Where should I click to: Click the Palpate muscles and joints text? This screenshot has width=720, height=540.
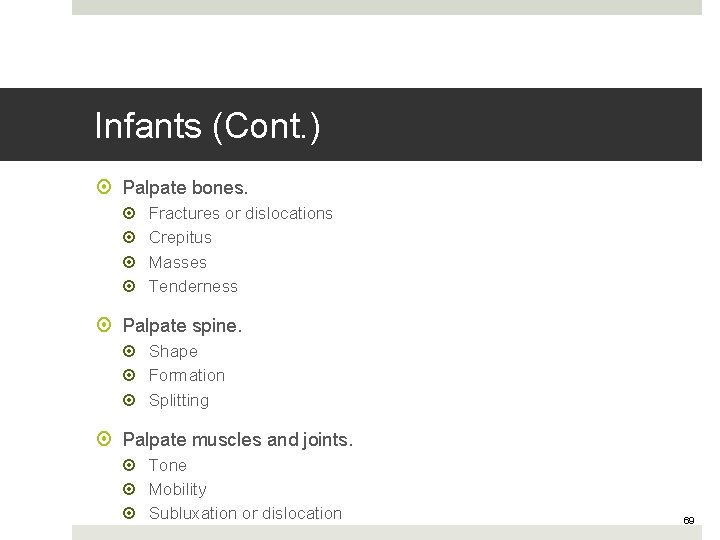[x=237, y=439]
